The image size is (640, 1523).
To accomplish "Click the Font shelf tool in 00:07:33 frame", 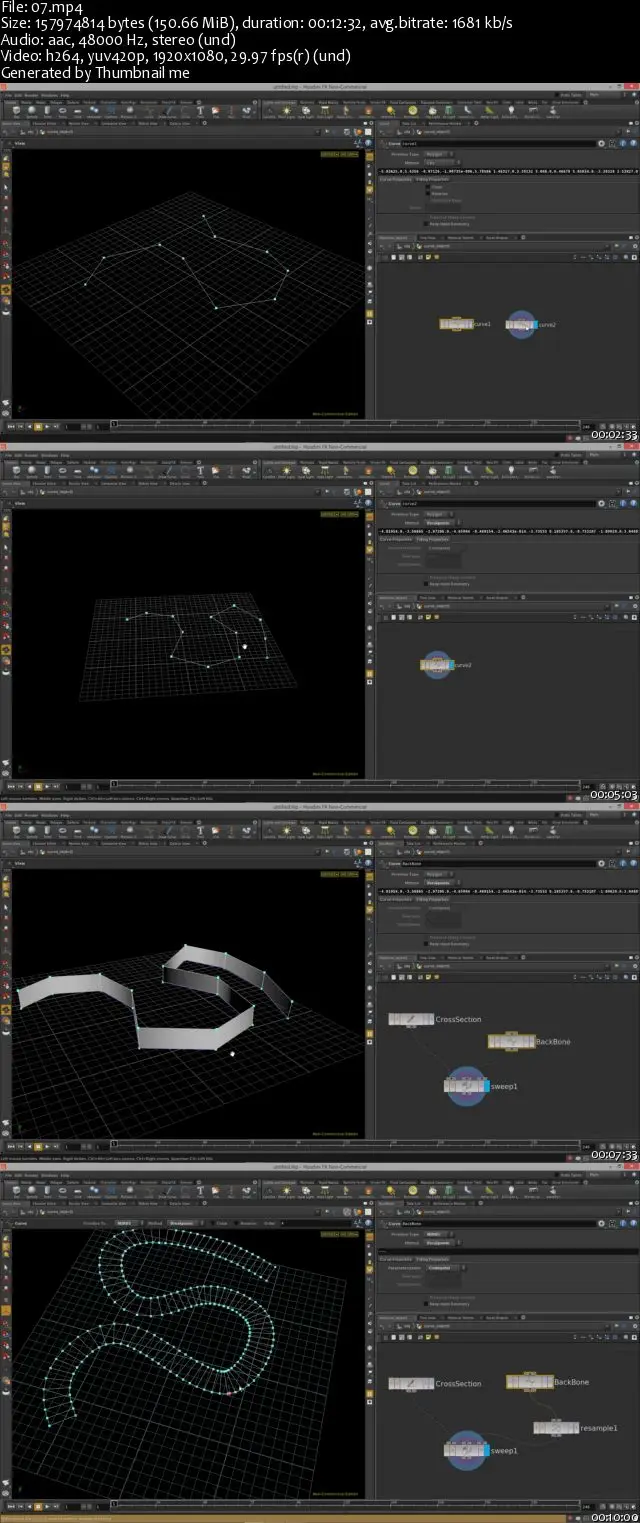I will (x=200, y=831).
